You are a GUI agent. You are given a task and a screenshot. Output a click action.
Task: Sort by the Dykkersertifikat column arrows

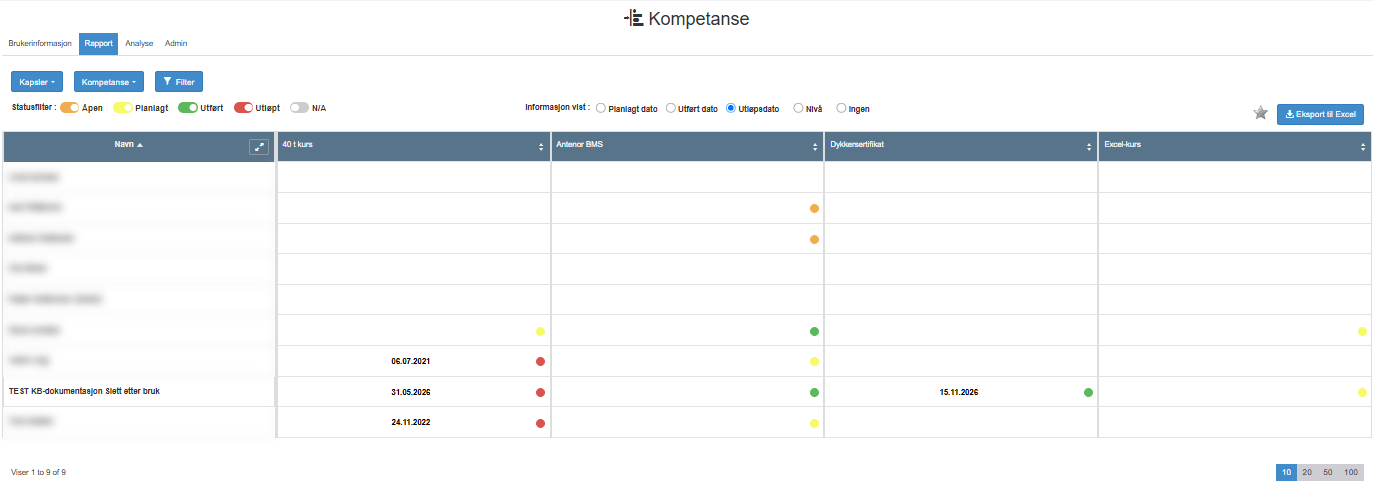click(x=1089, y=147)
